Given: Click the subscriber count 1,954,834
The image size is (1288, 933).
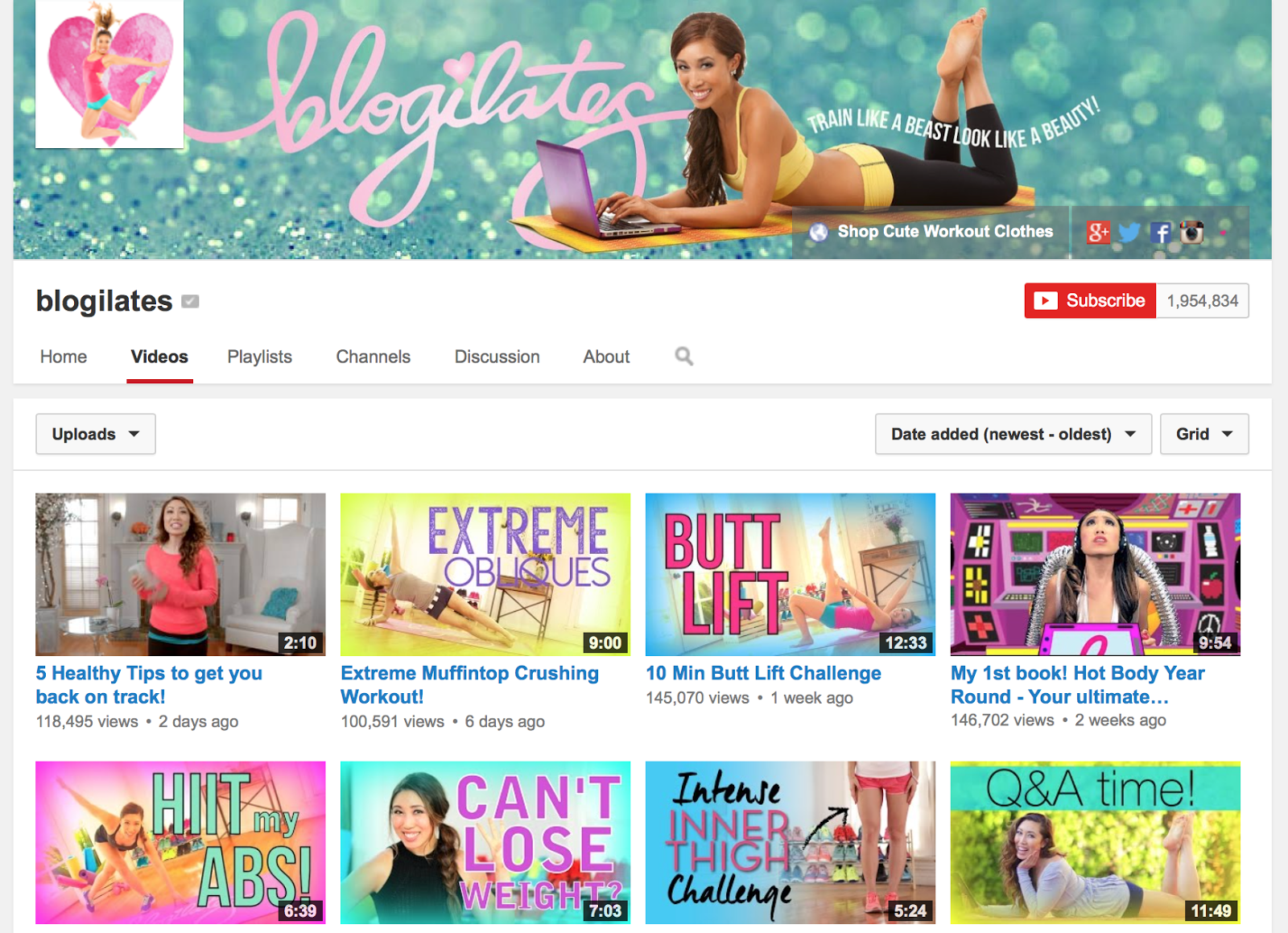Looking at the screenshot, I should [x=1203, y=300].
